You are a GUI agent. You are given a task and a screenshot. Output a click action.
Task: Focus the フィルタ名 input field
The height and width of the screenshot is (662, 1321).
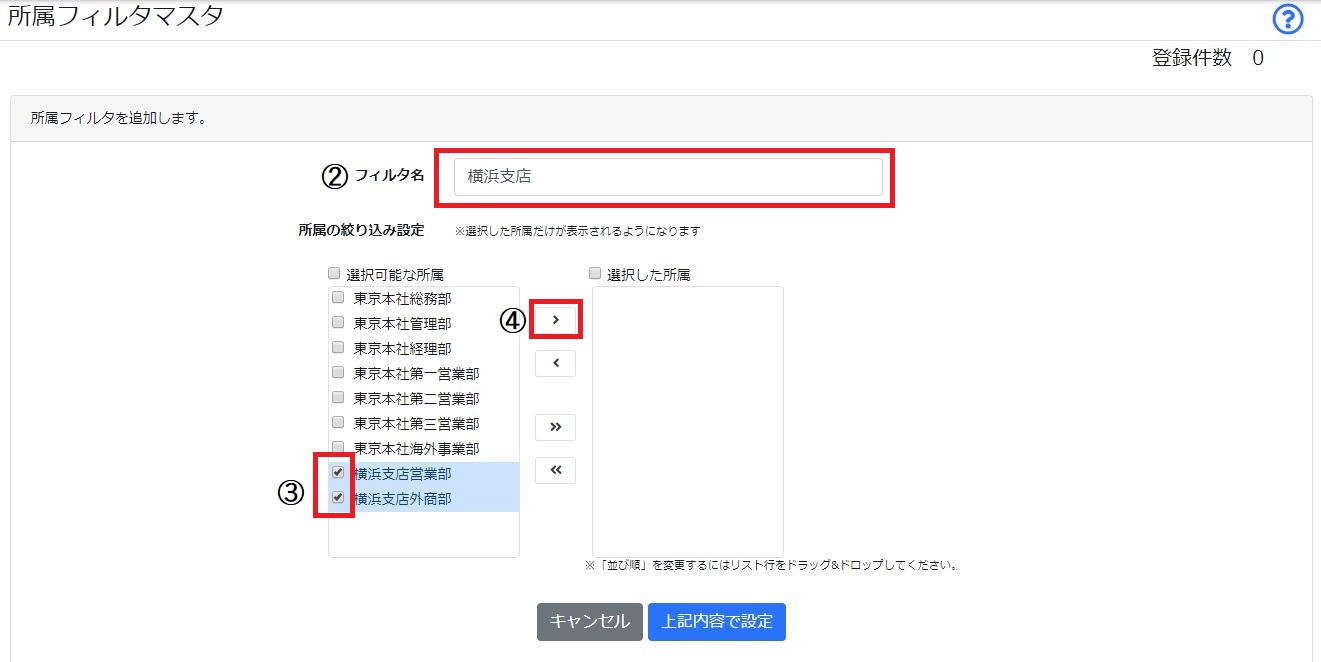click(x=668, y=176)
